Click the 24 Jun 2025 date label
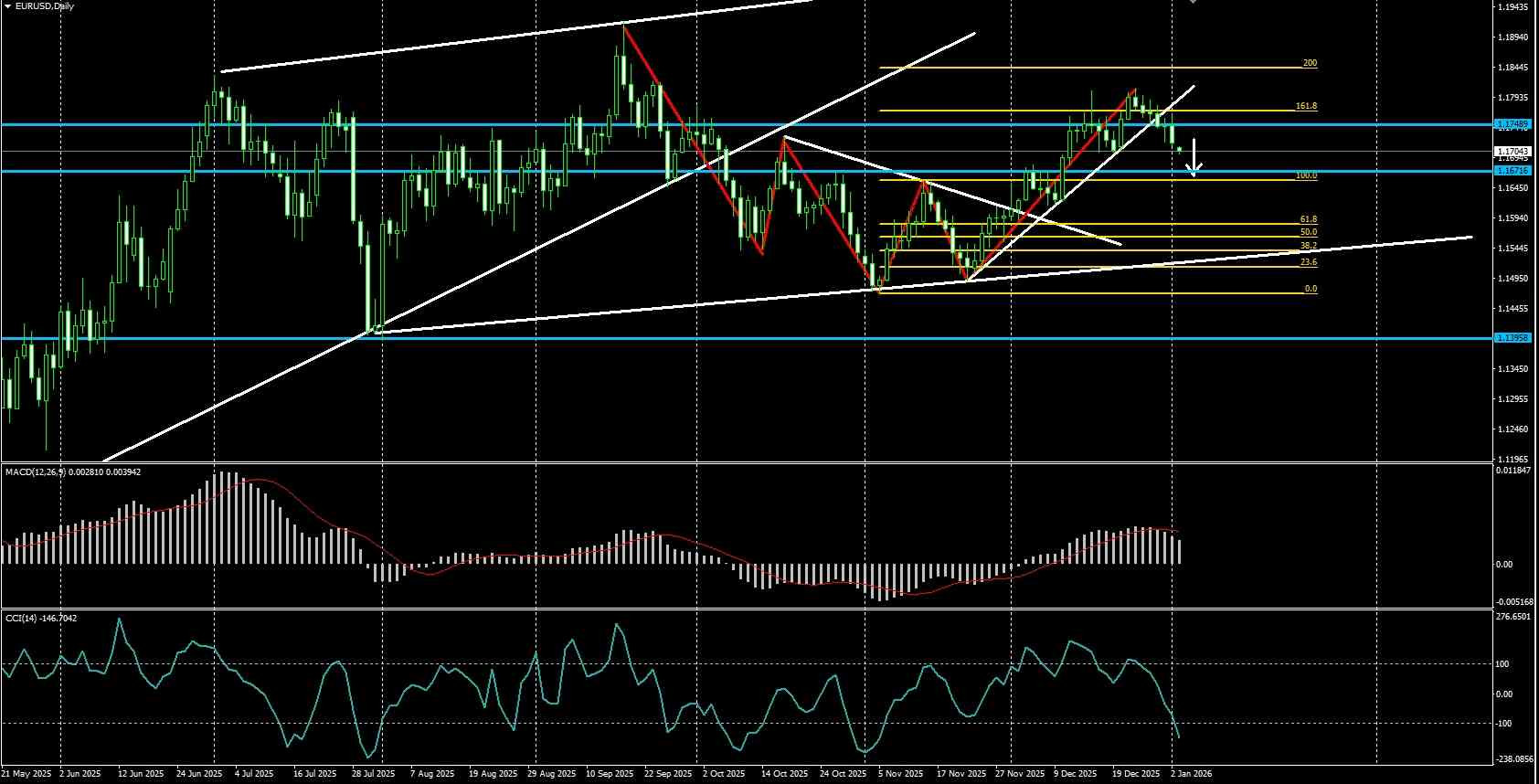This screenshot has width=1539, height=784. (199, 774)
